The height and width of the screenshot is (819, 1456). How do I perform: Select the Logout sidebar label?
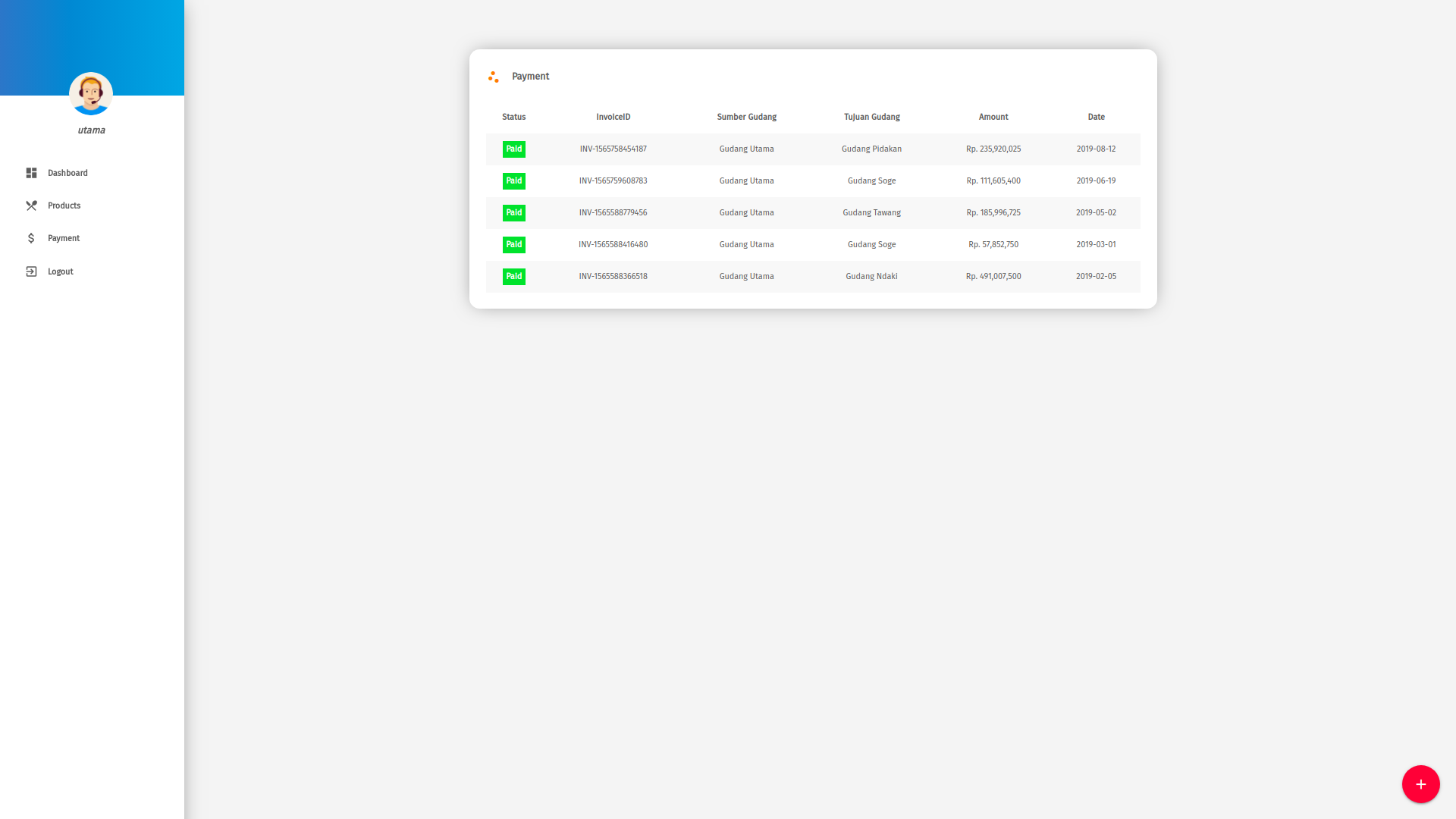pyautogui.click(x=61, y=271)
